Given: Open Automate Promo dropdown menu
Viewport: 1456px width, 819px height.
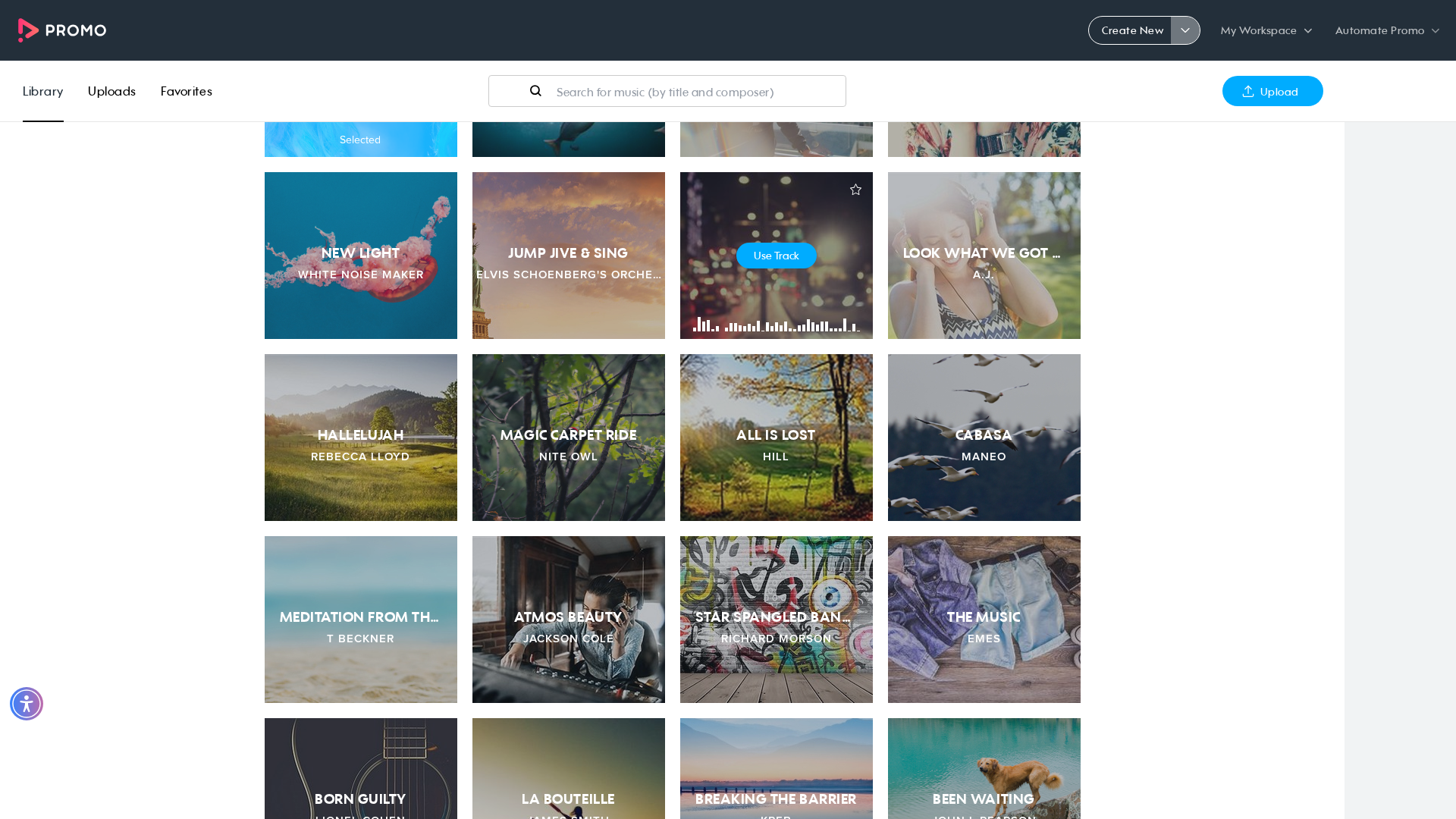Looking at the screenshot, I should coord(1387,30).
